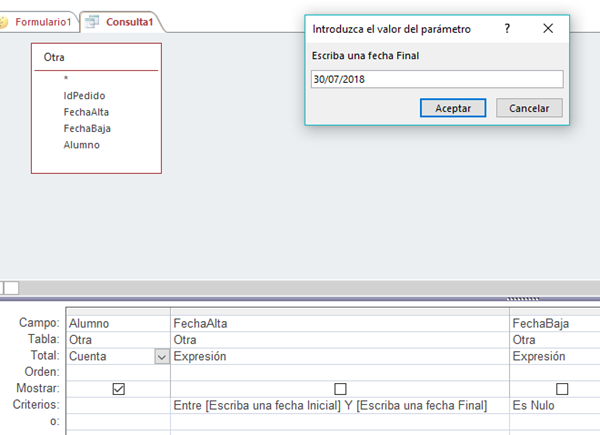Click the date input field showing 30/07/2018
The height and width of the screenshot is (435, 600).
pyautogui.click(x=437, y=79)
